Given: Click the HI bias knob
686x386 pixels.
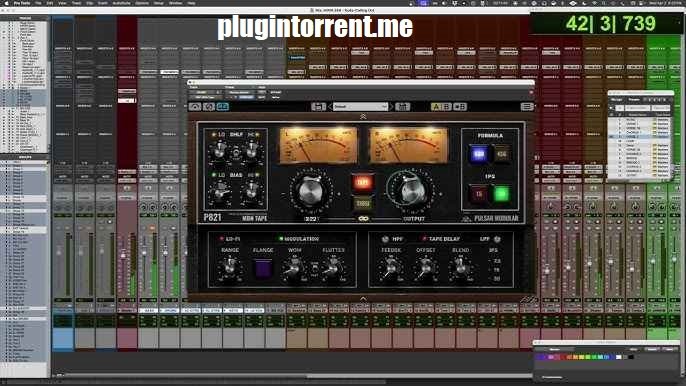Looking at the screenshot, I should pos(252,191).
